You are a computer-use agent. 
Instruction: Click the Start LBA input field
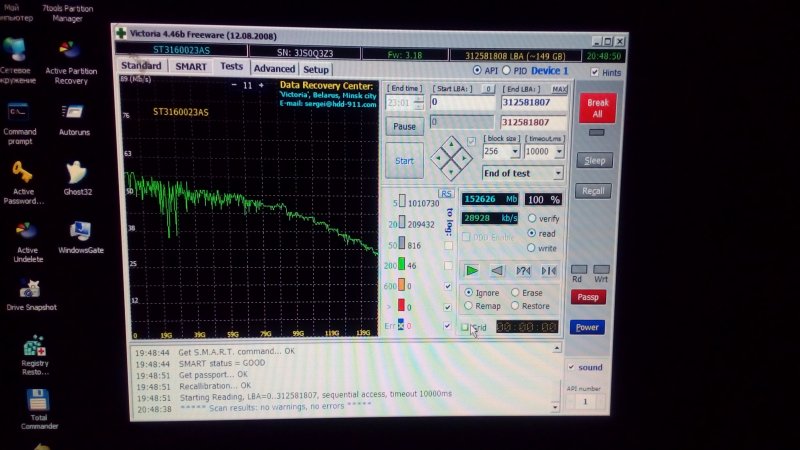463,103
